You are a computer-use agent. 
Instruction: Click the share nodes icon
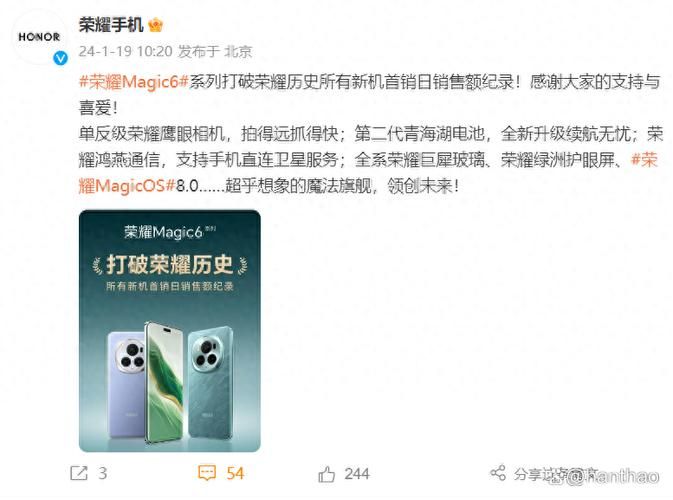click(x=498, y=473)
